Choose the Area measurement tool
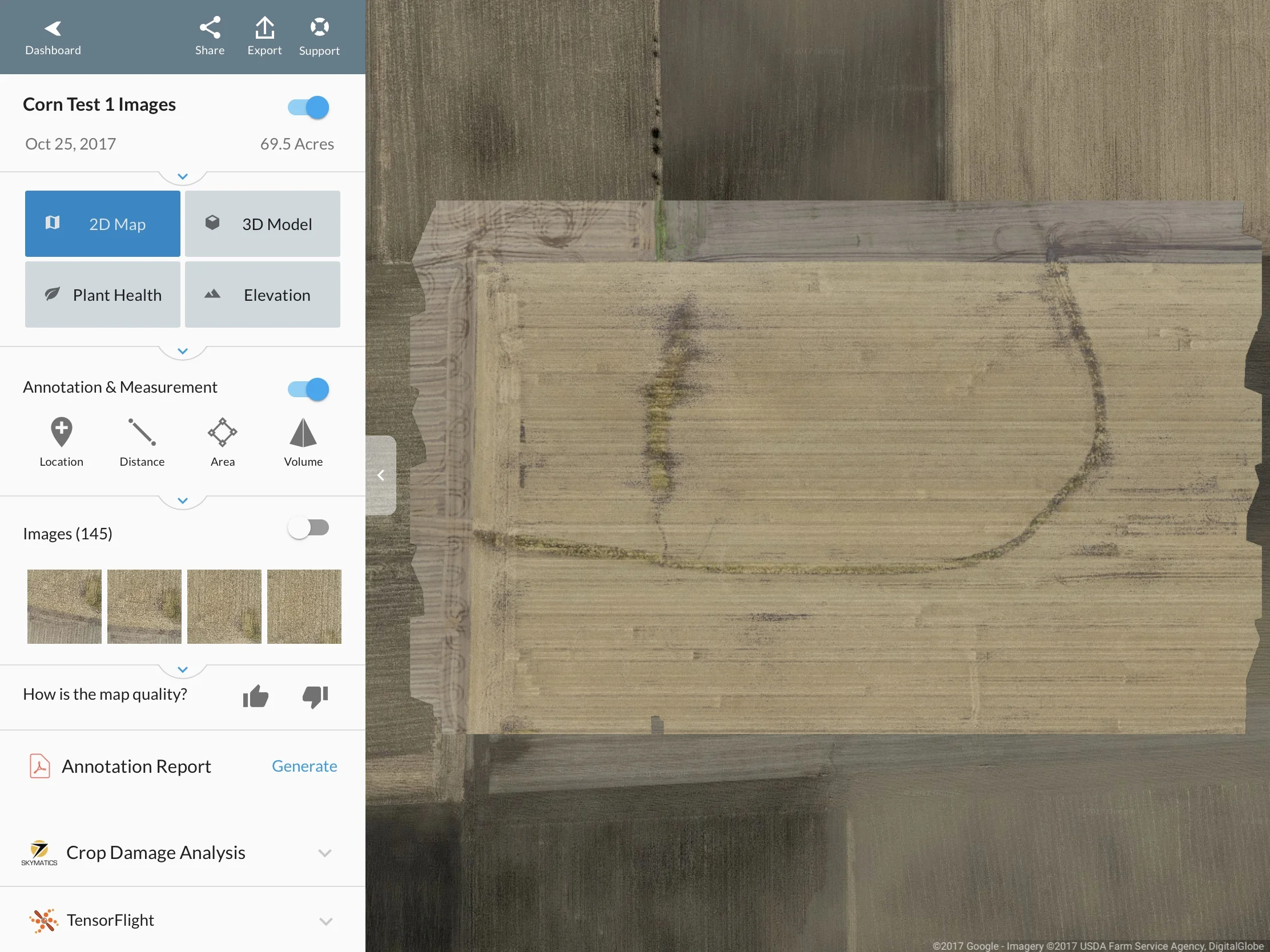Screen dimensions: 1270x952 coord(222,441)
